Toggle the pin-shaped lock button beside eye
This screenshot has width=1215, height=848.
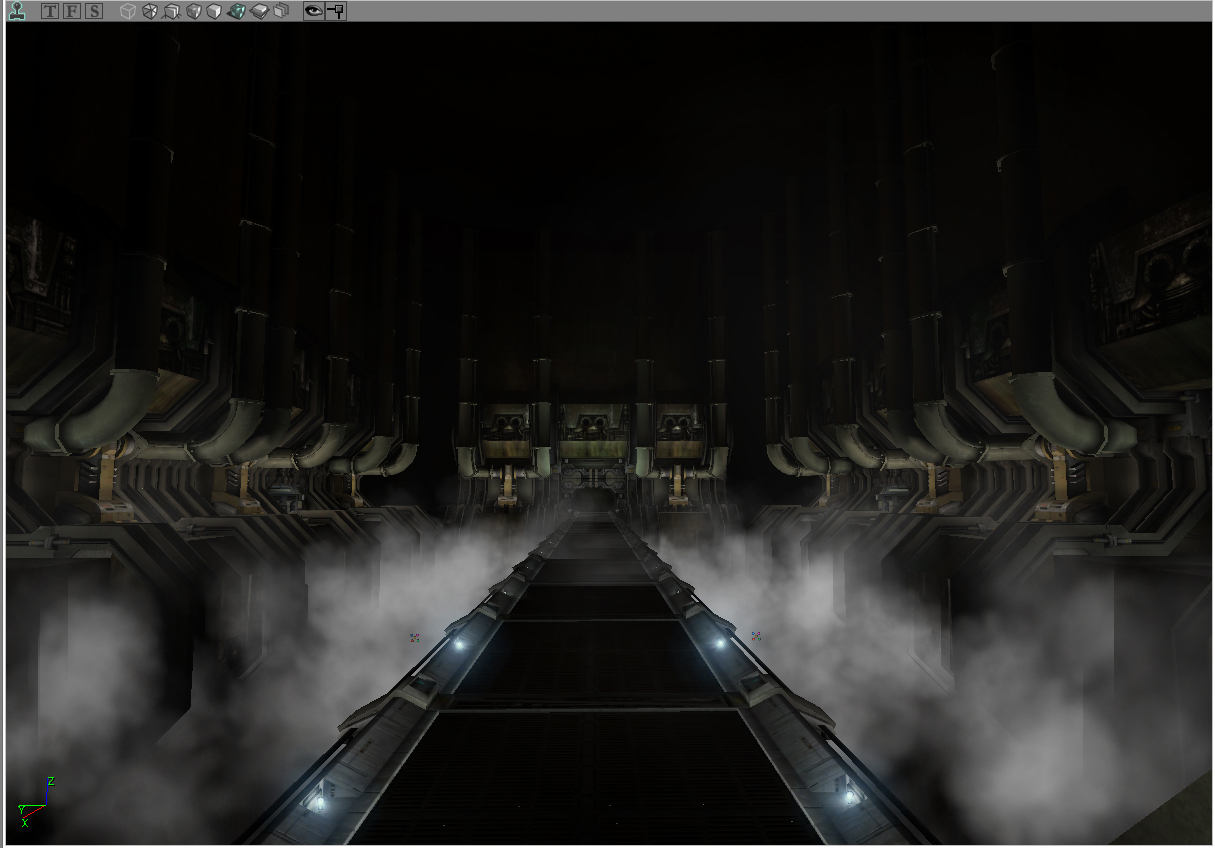(x=336, y=12)
